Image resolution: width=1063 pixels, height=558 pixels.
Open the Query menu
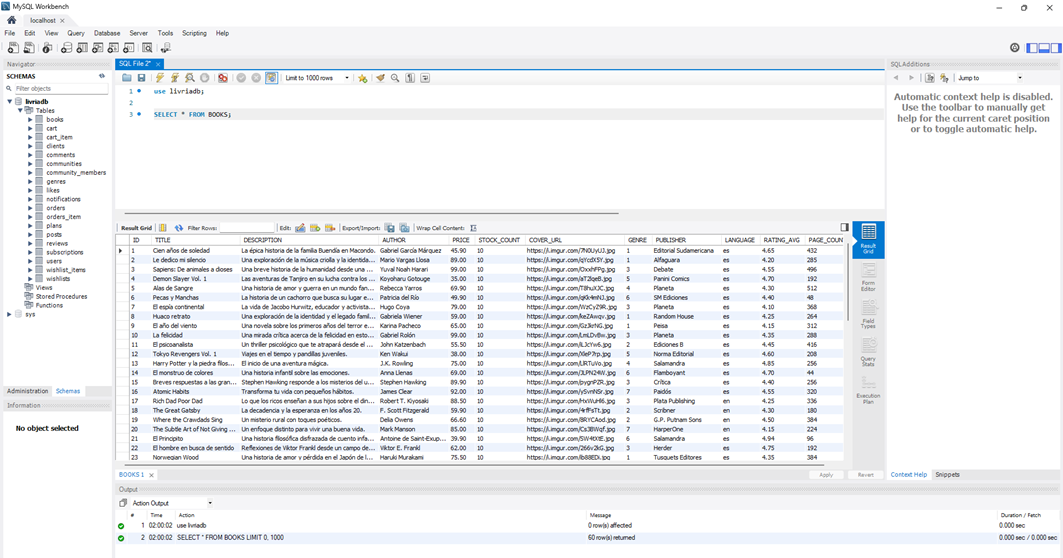pyautogui.click(x=76, y=33)
